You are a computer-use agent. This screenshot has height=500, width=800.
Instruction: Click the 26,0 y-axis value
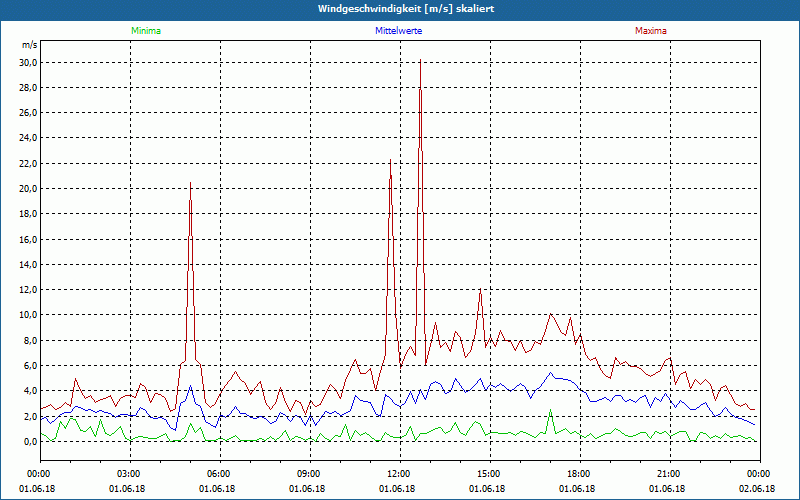(29, 113)
